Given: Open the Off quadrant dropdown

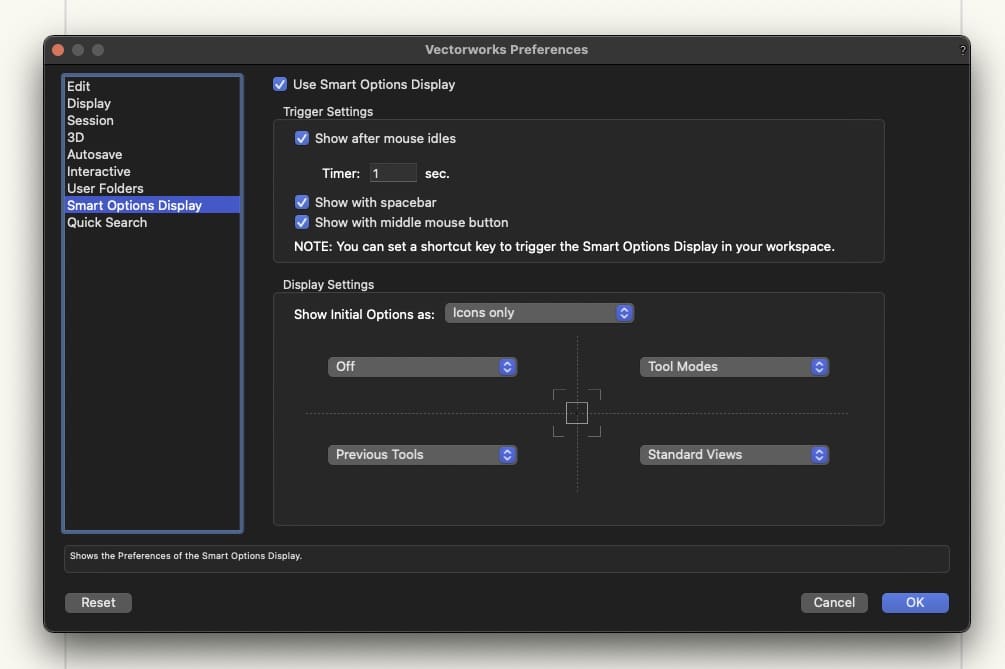Looking at the screenshot, I should (422, 367).
